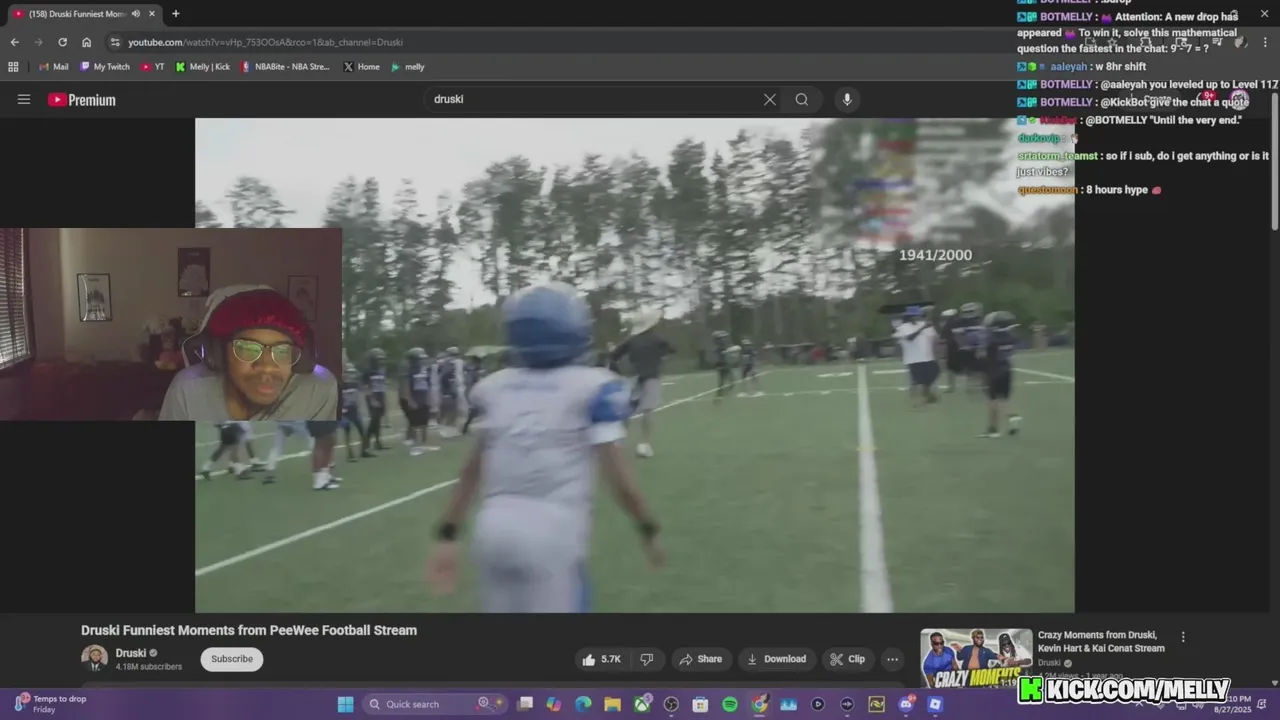The width and height of the screenshot is (1280, 720).
Task: Open the X Home bookmark
Action: (x=361, y=67)
